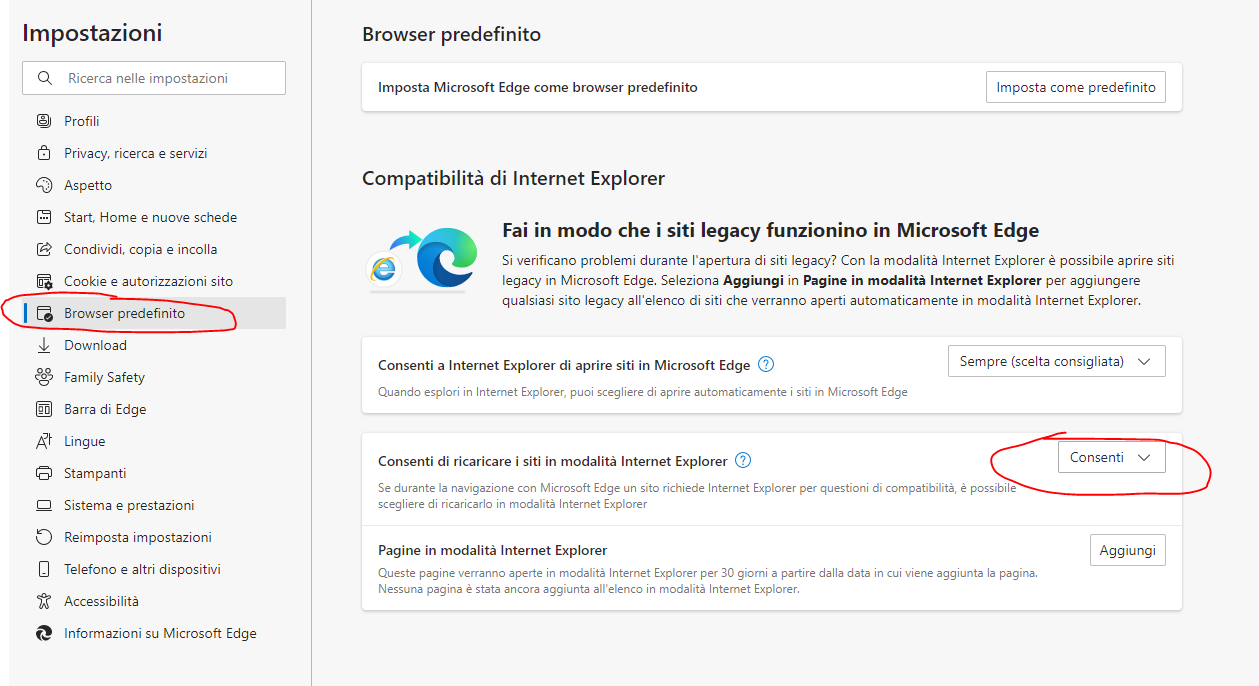
Task: Click the magnifier icon in the search box
Action: point(45,78)
